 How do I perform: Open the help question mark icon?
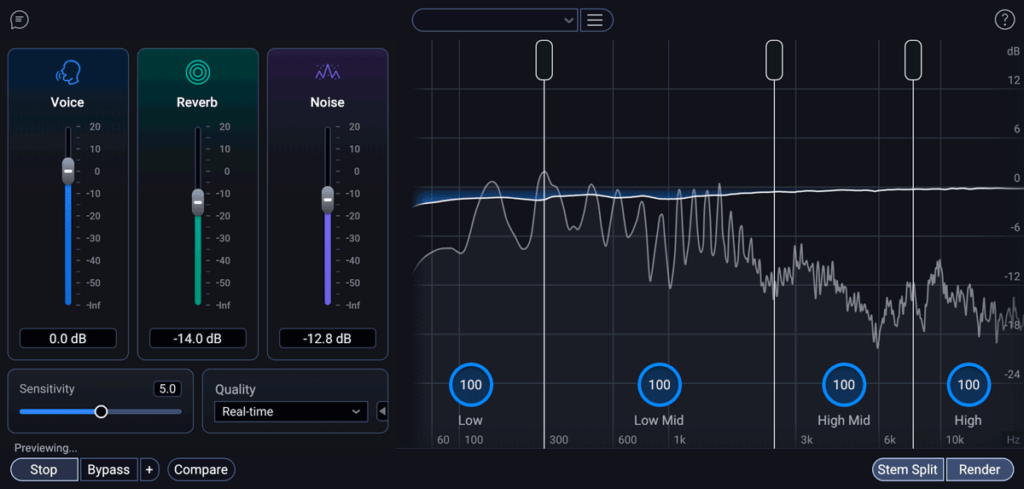tap(1004, 20)
